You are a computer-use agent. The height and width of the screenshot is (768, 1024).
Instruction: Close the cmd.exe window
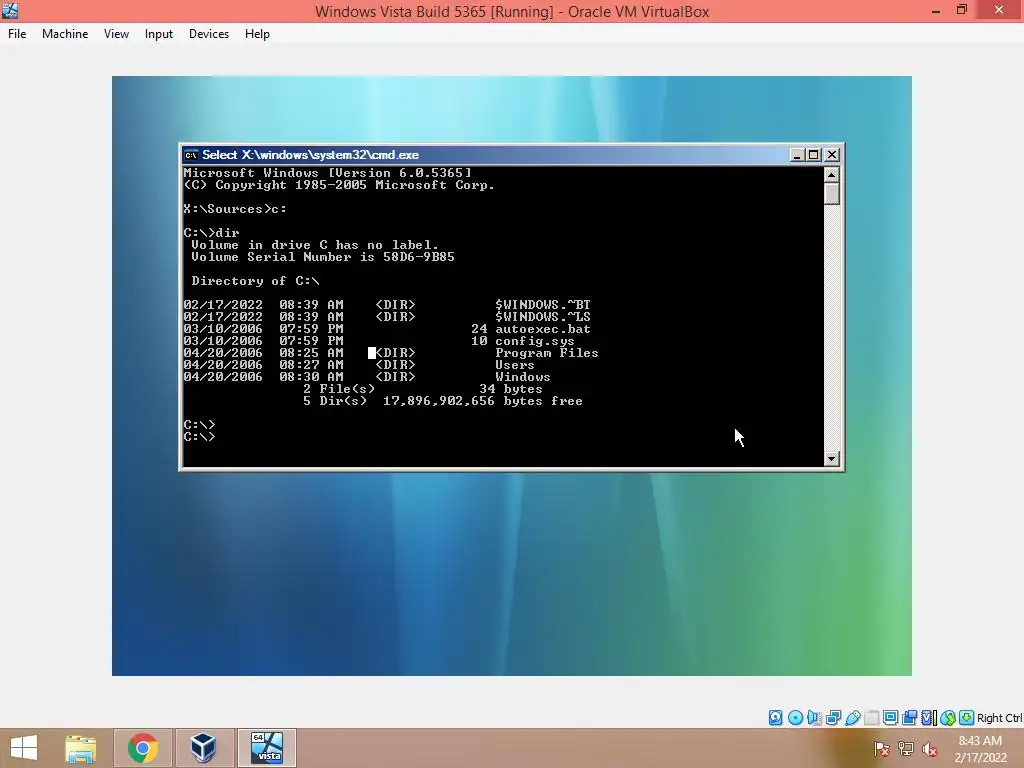click(x=832, y=155)
